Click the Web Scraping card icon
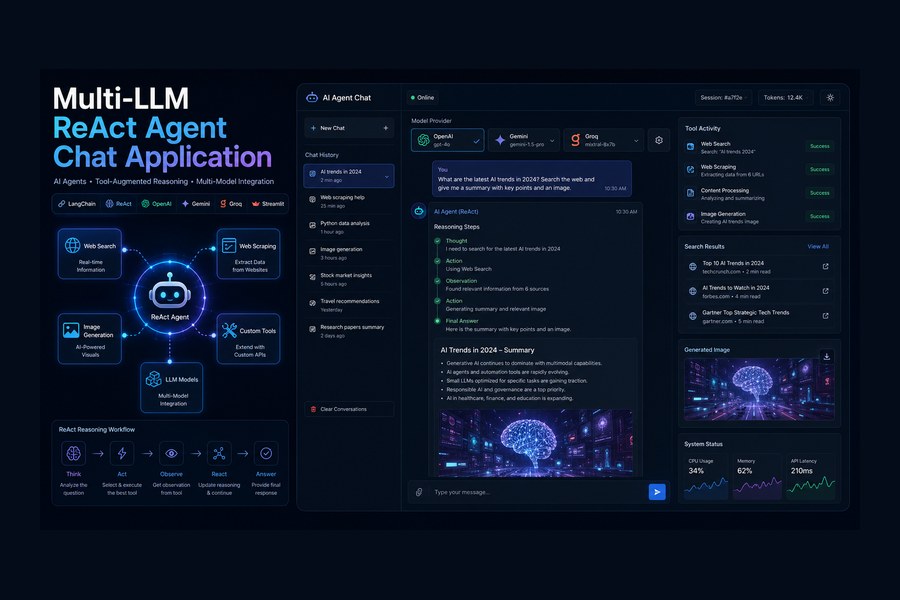 pyautogui.click(x=229, y=245)
